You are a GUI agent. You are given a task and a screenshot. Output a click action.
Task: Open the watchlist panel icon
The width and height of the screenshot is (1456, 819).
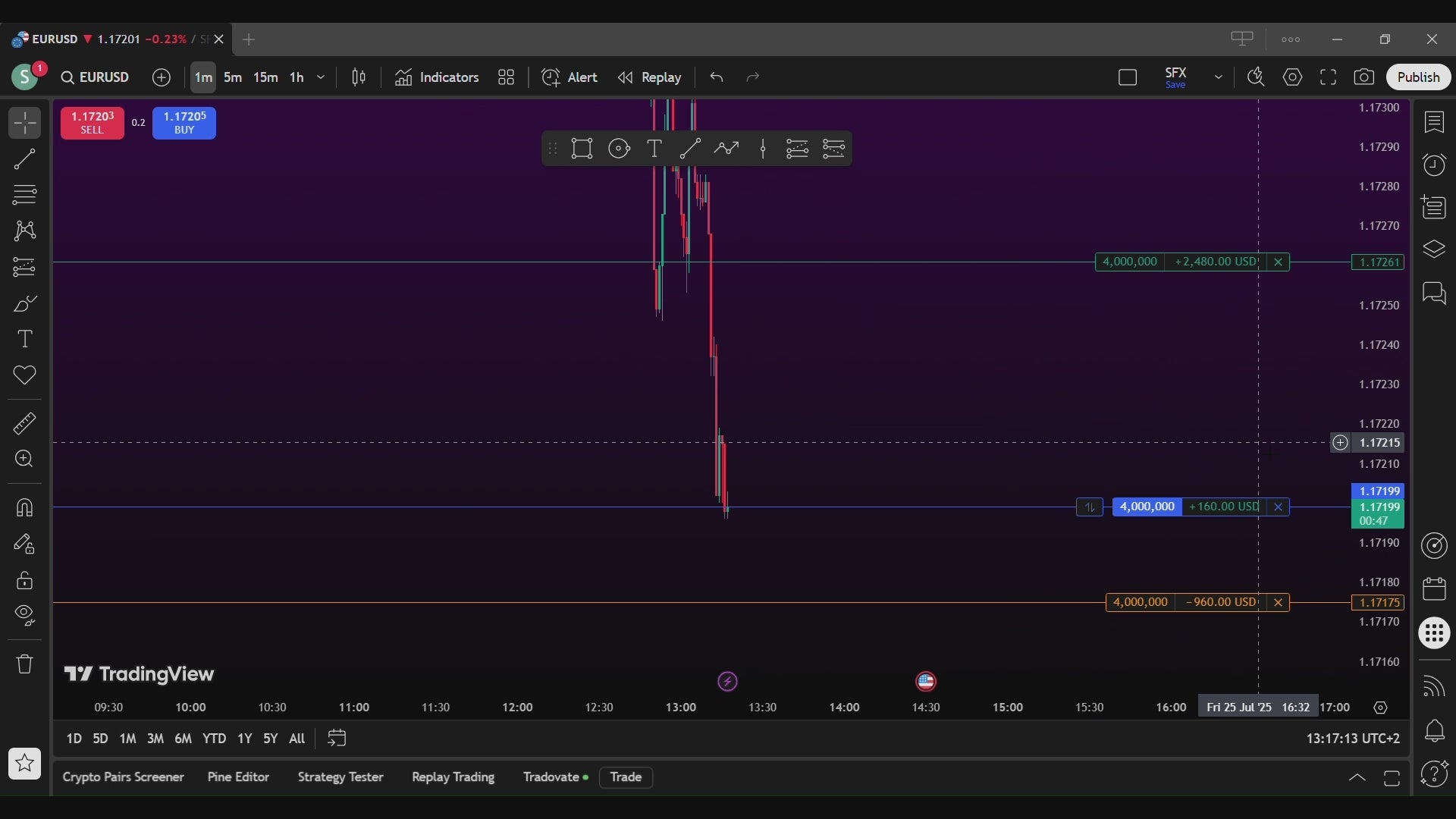[1434, 122]
